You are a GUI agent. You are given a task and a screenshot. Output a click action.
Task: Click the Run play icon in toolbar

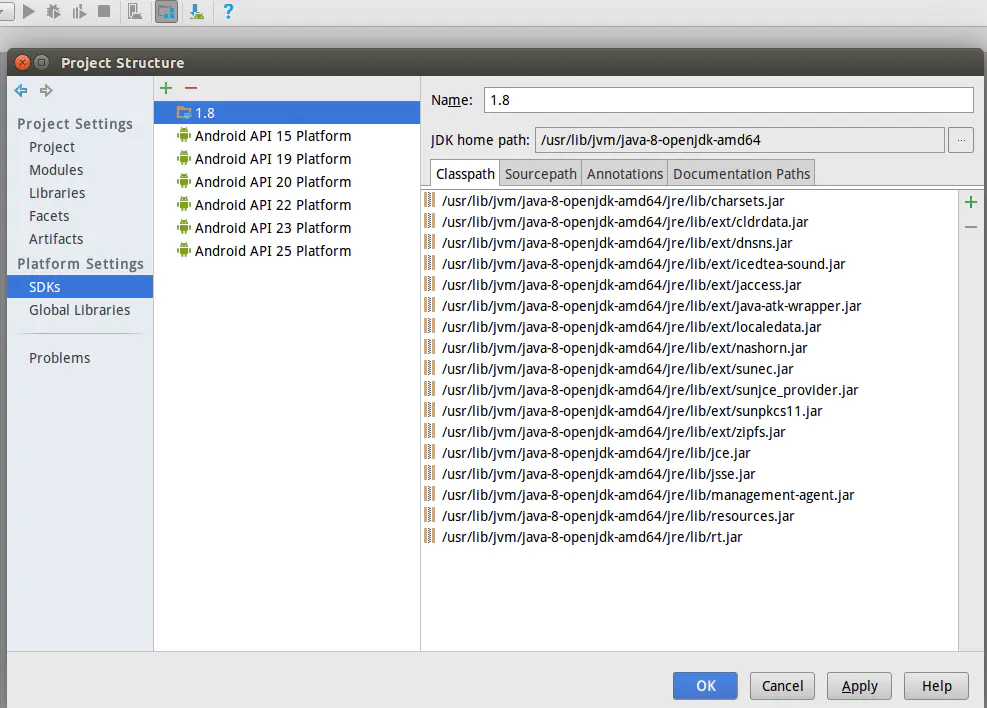[28, 11]
